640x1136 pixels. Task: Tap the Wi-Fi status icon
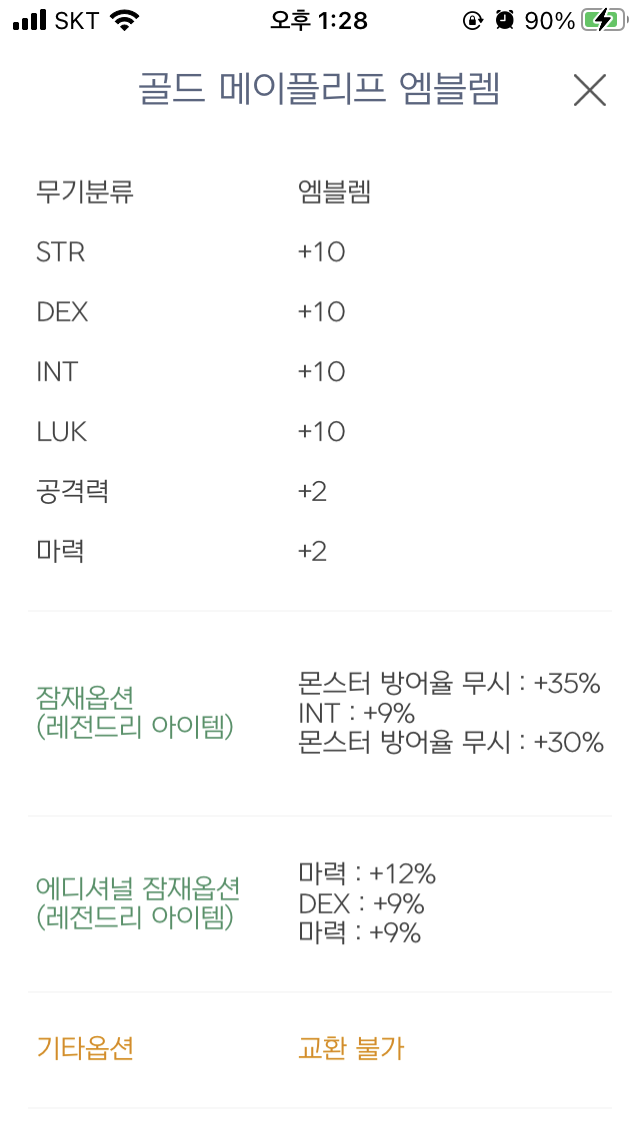125,20
